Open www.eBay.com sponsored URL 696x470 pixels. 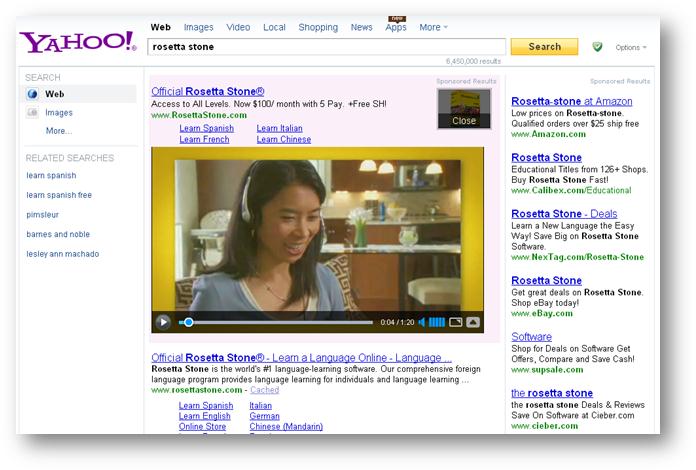click(542, 313)
